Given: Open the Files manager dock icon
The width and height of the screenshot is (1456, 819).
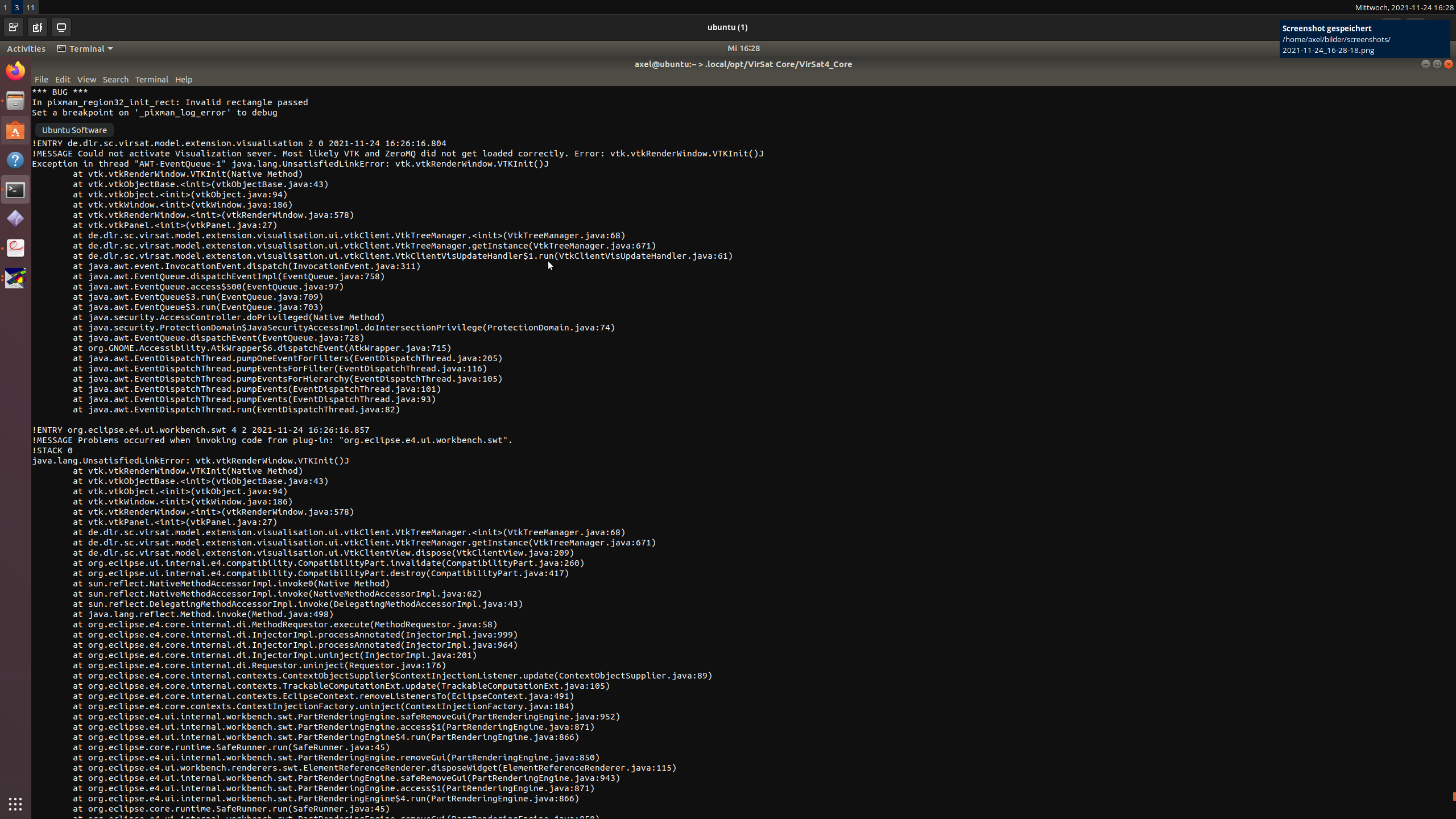Looking at the screenshot, I should coord(15,101).
